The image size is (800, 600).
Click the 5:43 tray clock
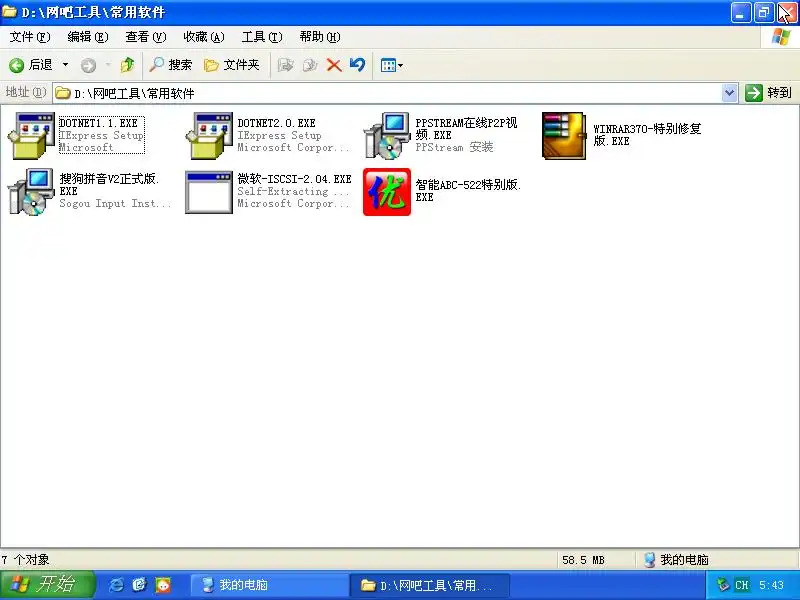[771, 585]
